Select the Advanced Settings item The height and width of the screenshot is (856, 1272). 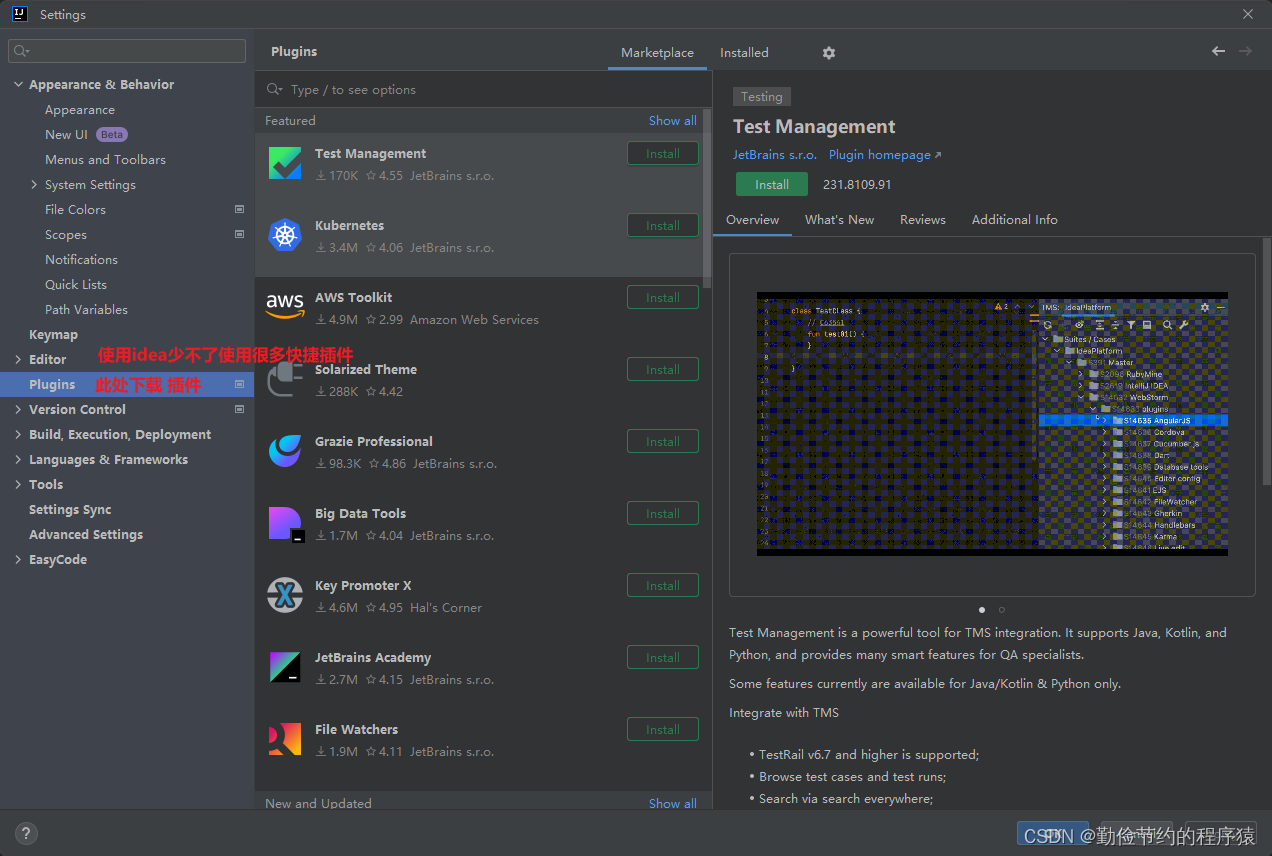[86, 535]
